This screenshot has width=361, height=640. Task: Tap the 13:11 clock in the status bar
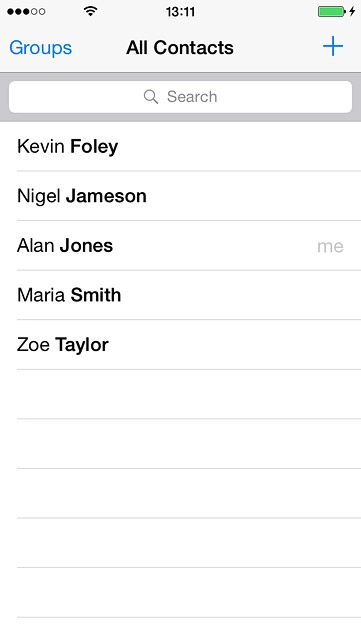(x=180, y=11)
